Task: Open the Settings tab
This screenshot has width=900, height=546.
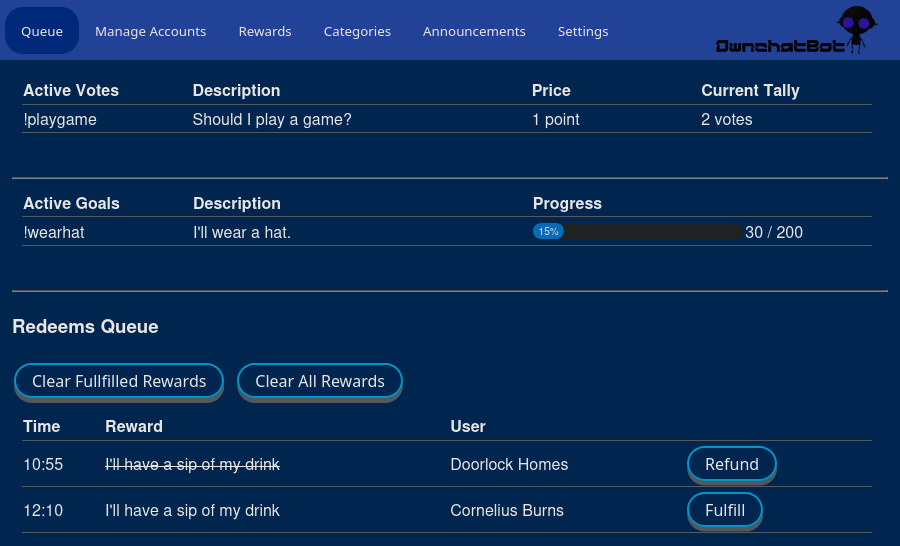Action: pyautogui.click(x=583, y=31)
